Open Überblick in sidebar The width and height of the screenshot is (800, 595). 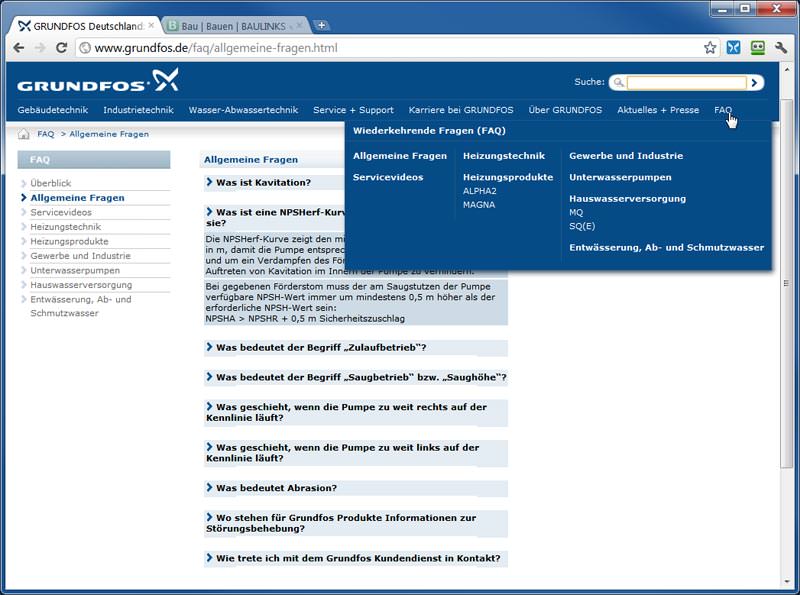click(x=51, y=183)
